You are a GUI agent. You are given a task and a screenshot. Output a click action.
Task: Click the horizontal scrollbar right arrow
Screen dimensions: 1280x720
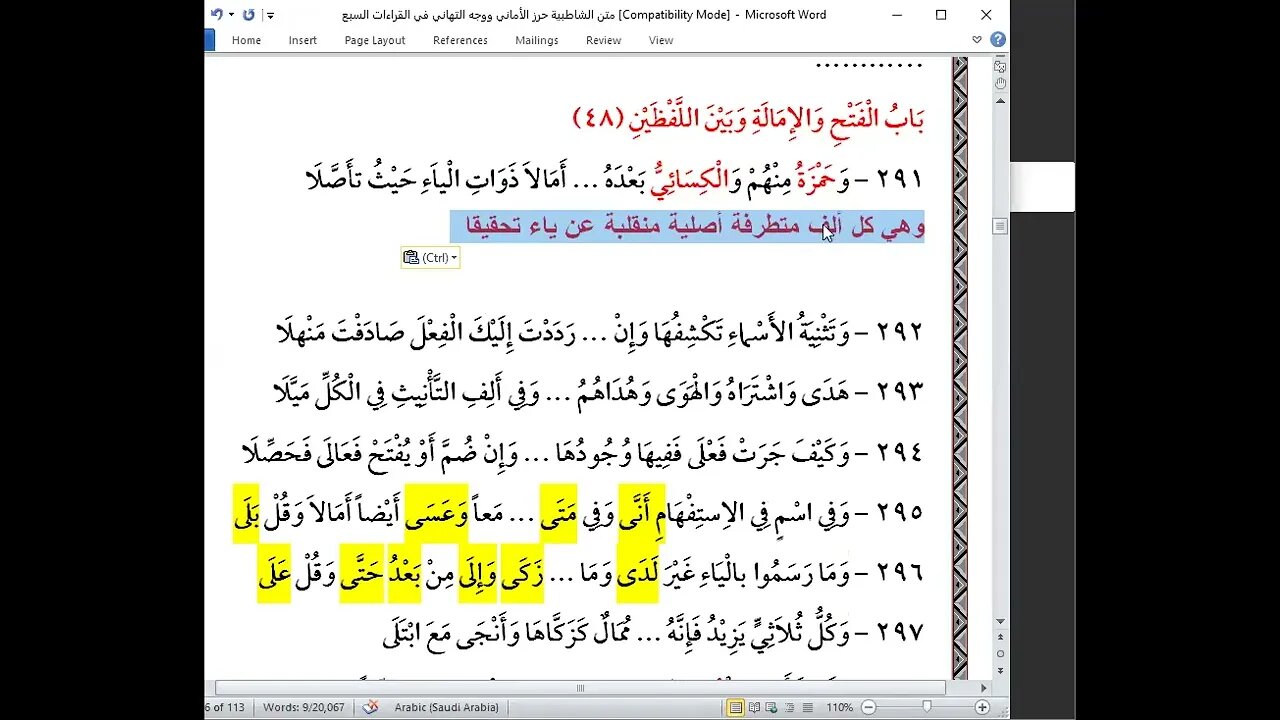coord(983,688)
